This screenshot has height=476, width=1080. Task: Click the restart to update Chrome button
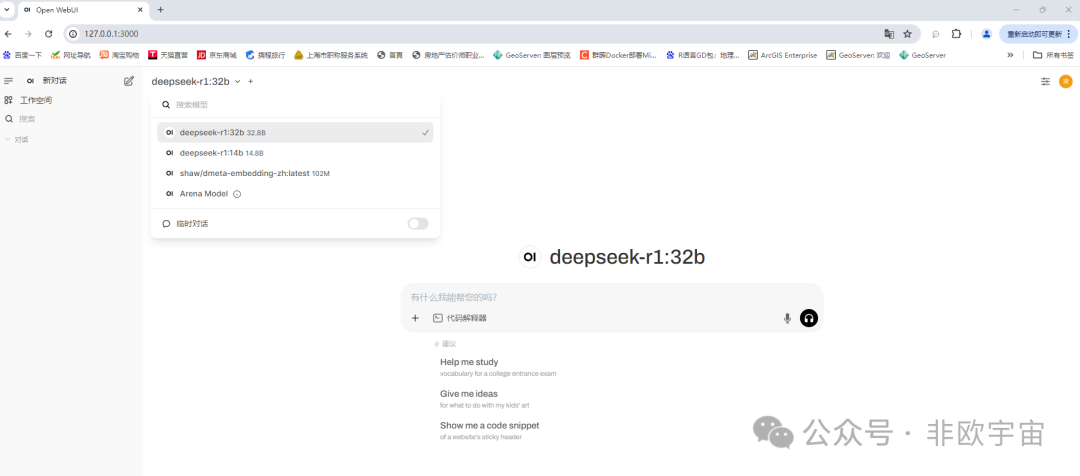[1039, 34]
